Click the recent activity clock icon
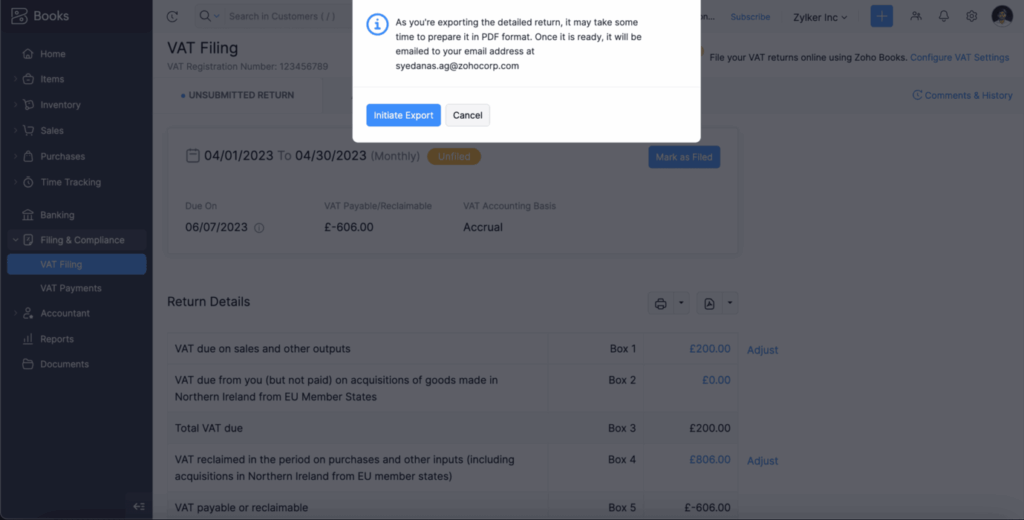Image resolution: width=1024 pixels, height=520 pixels. (x=173, y=17)
